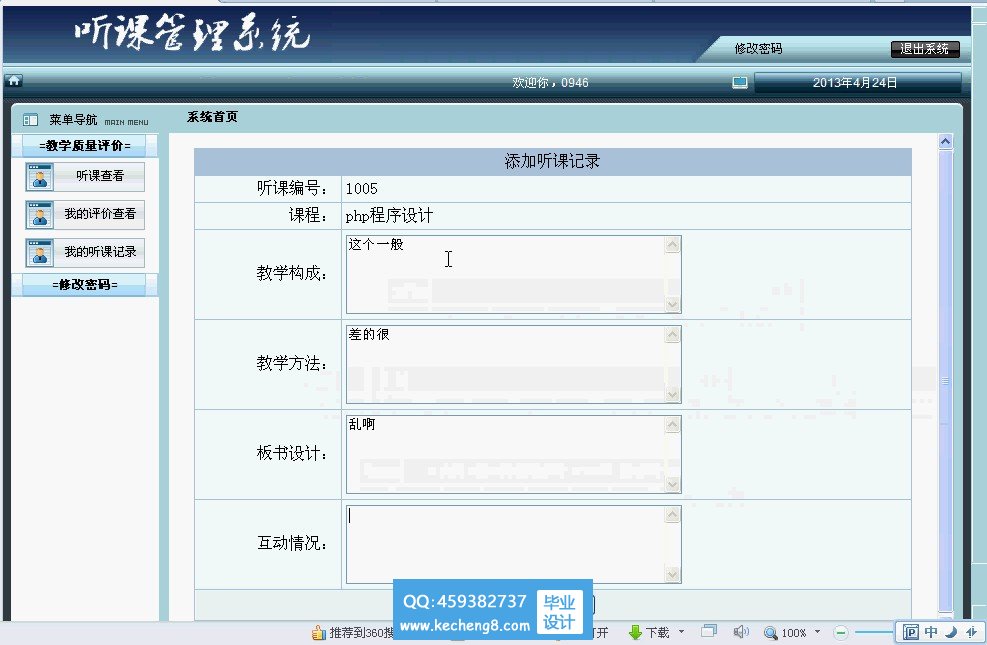Click 退出系统 to log out
The height and width of the screenshot is (645, 987).
pyautogui.click(x=925, y=48)
